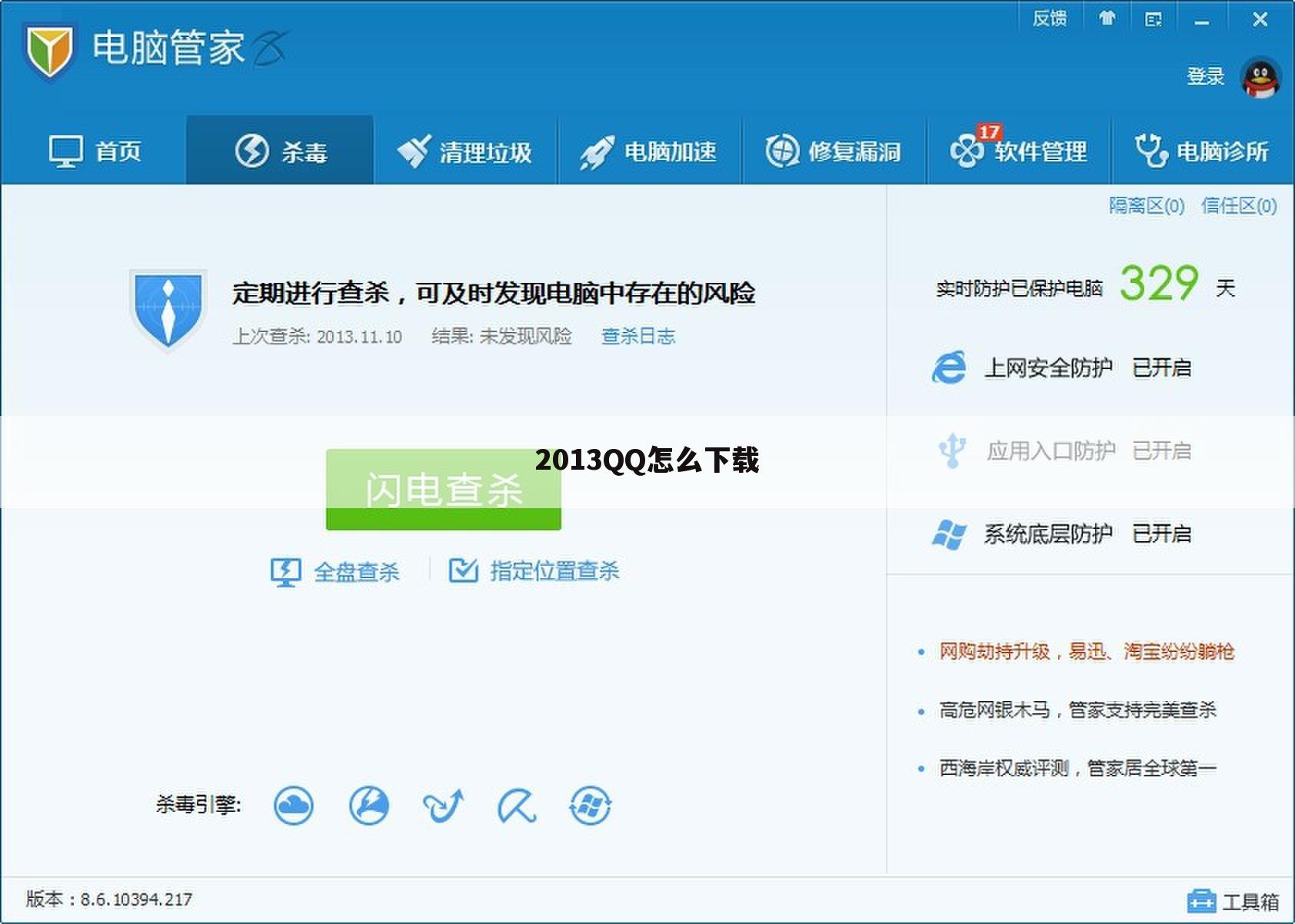
Task: Click the 修复漏洞 globe icon
Action: pyautogui.click(x=782, y=151)
